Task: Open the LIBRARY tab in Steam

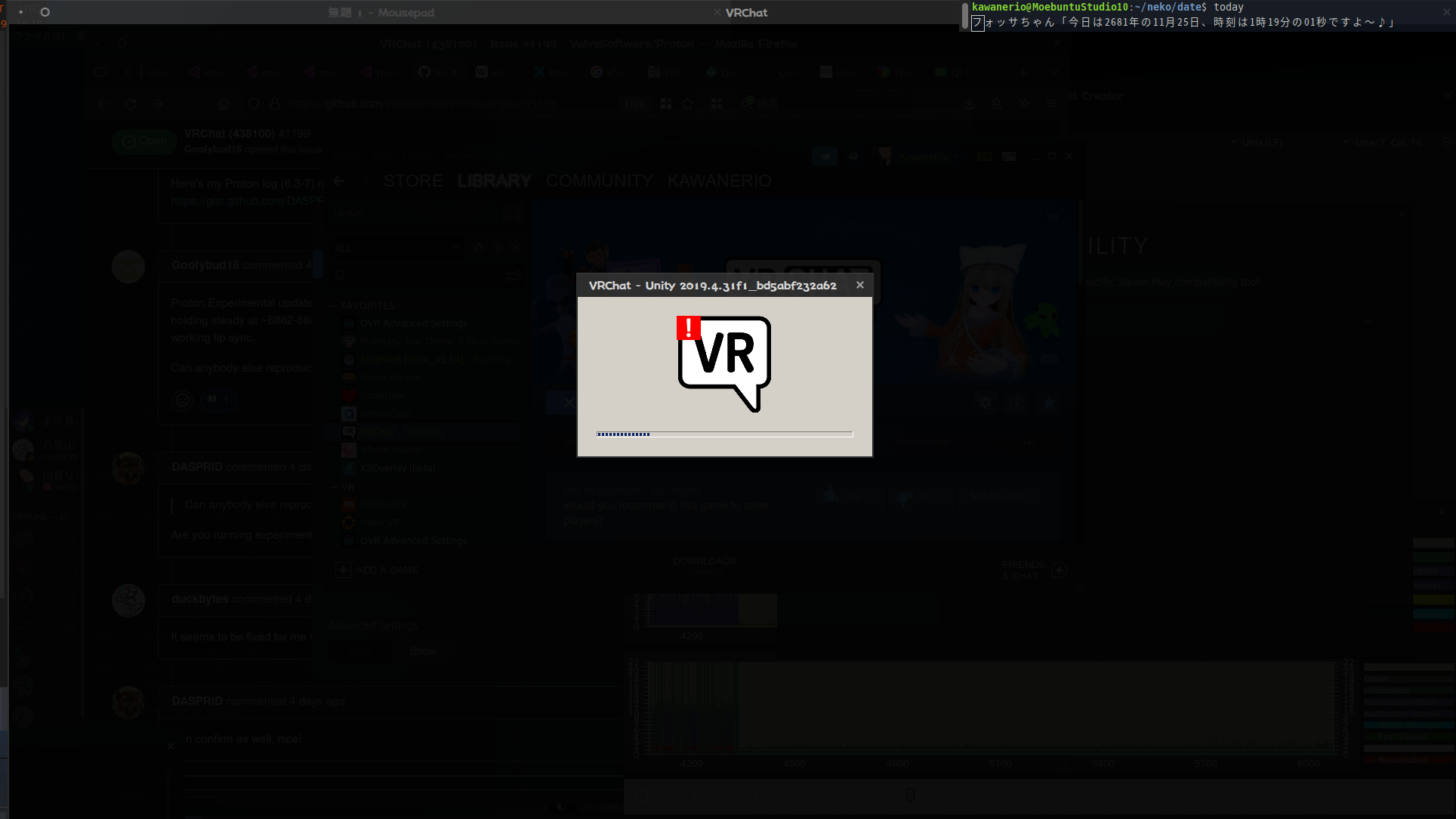Action: (x=495, y=181)
